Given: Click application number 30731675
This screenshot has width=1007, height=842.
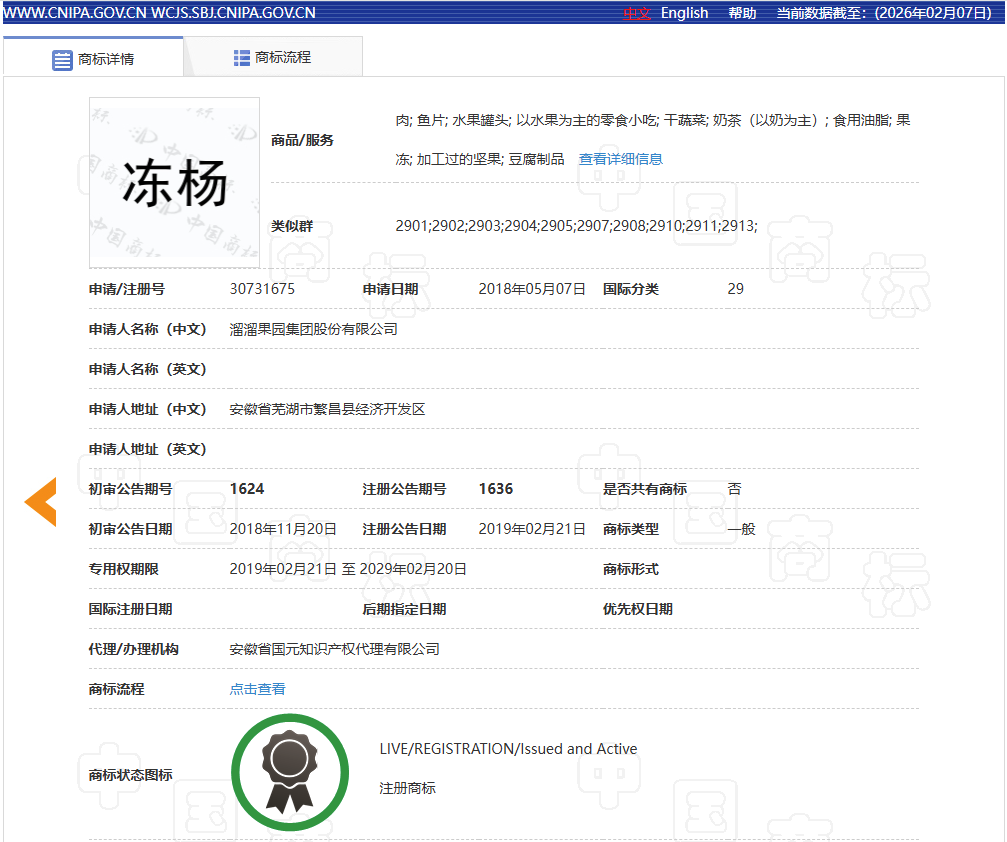Looking at the screenshot, I should (x=262, y=289).
